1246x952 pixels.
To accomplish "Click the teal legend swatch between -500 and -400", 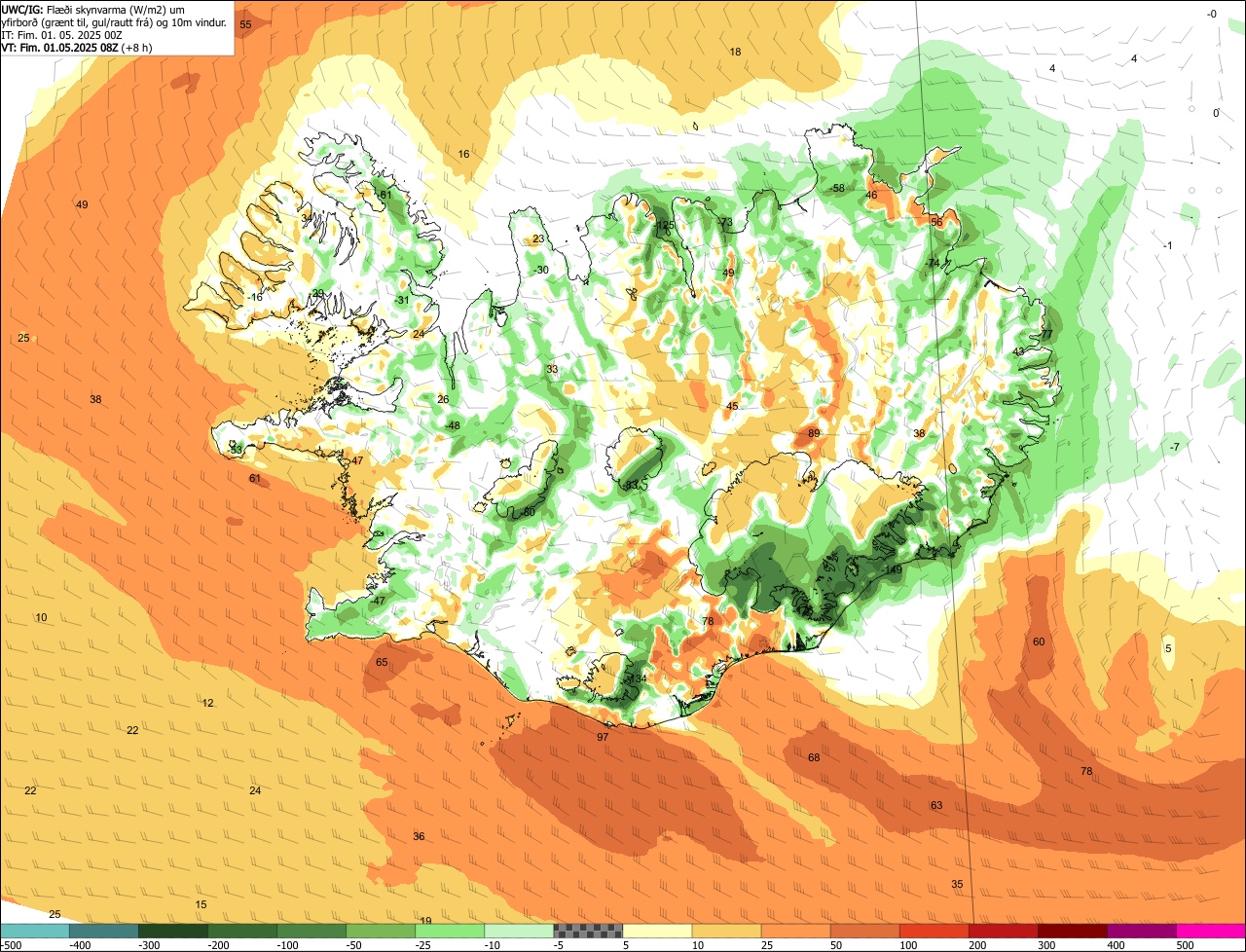I will point(35,931).
